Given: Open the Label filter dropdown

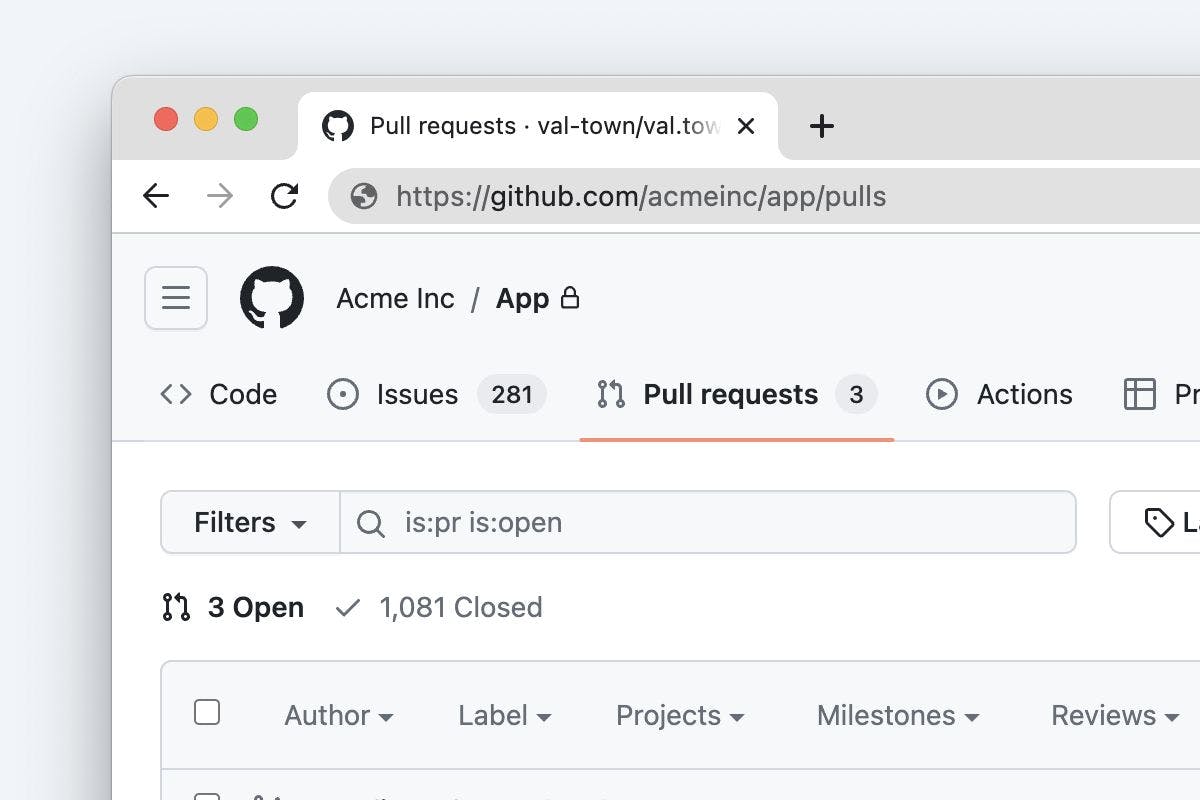Looking at the screenshot, I should [504, 716].
